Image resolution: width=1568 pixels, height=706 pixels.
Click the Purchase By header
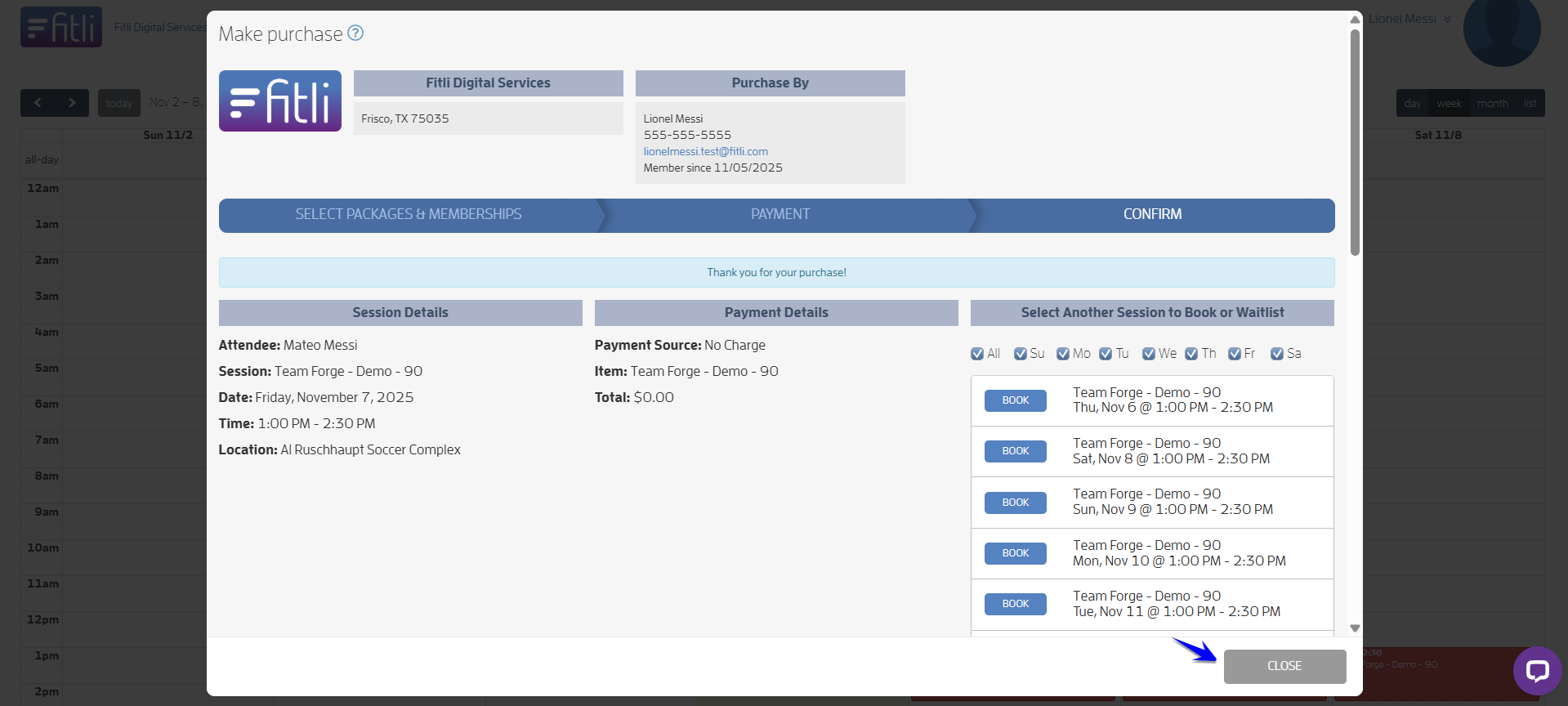(771, 83)
